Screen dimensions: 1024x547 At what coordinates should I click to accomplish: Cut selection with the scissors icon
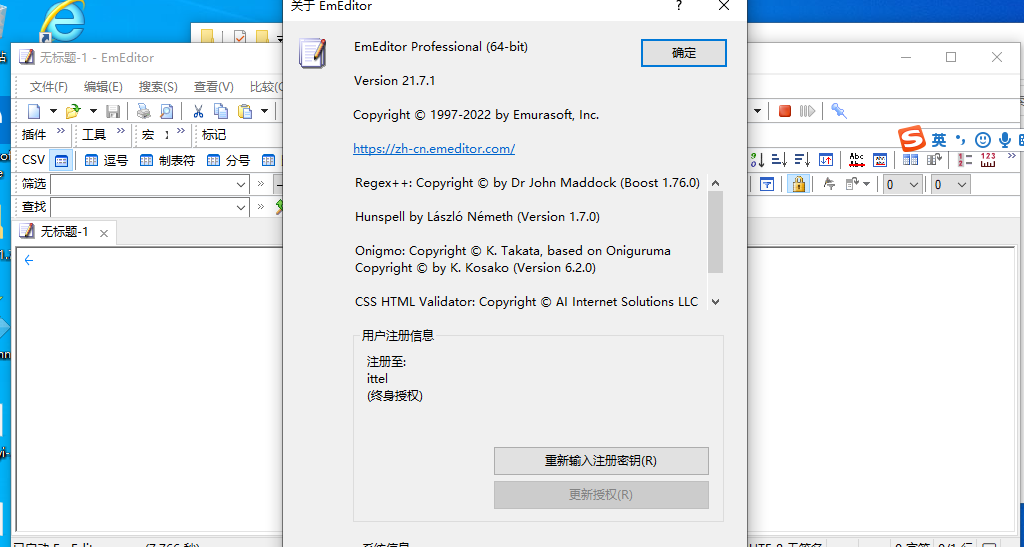coord(198,112)
